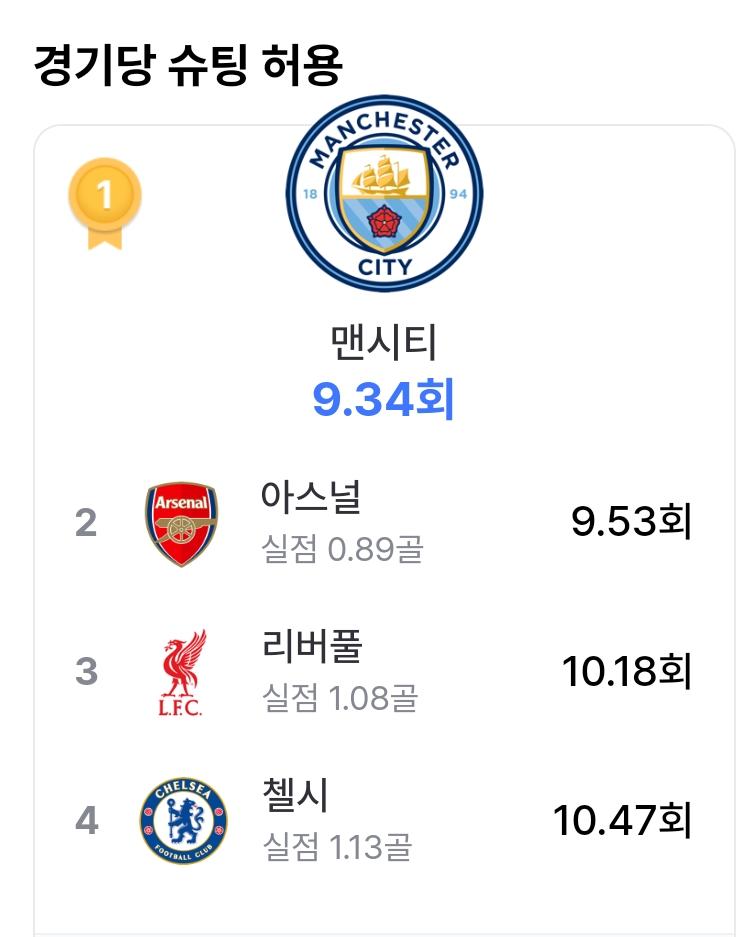Click Arsenal's 실점 0.89골 subtext
The height and width of the screenshot is (937, 740).
pos(343,549)
